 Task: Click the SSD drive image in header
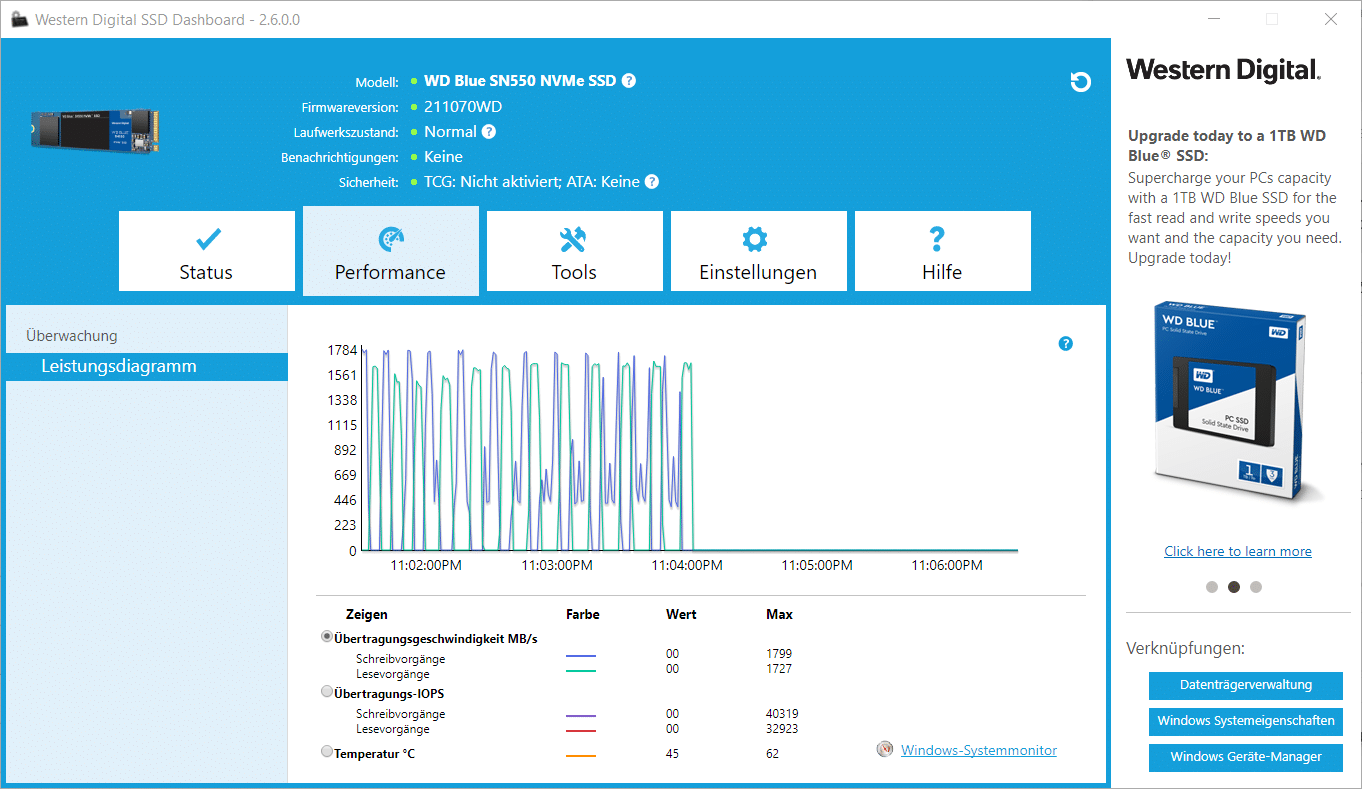coord(94,130)
